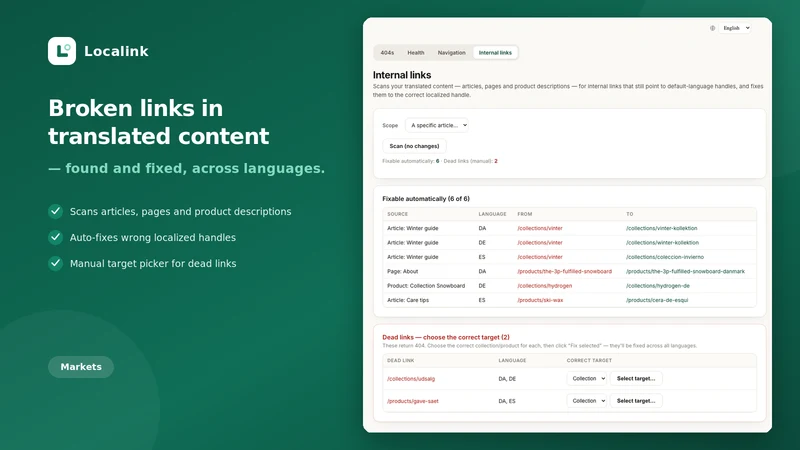Click the Localink logo icon
Viewport: 800px width, 450px height.
(62, 51)
